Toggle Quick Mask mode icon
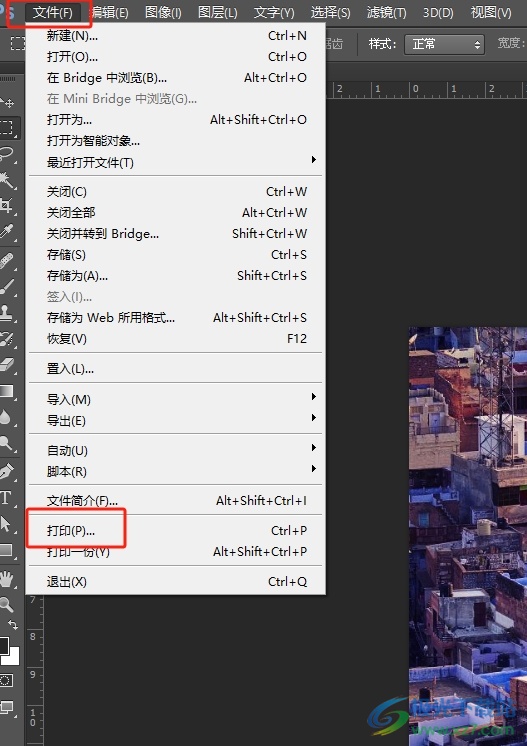The image size is (527, 746). point(7,680)
